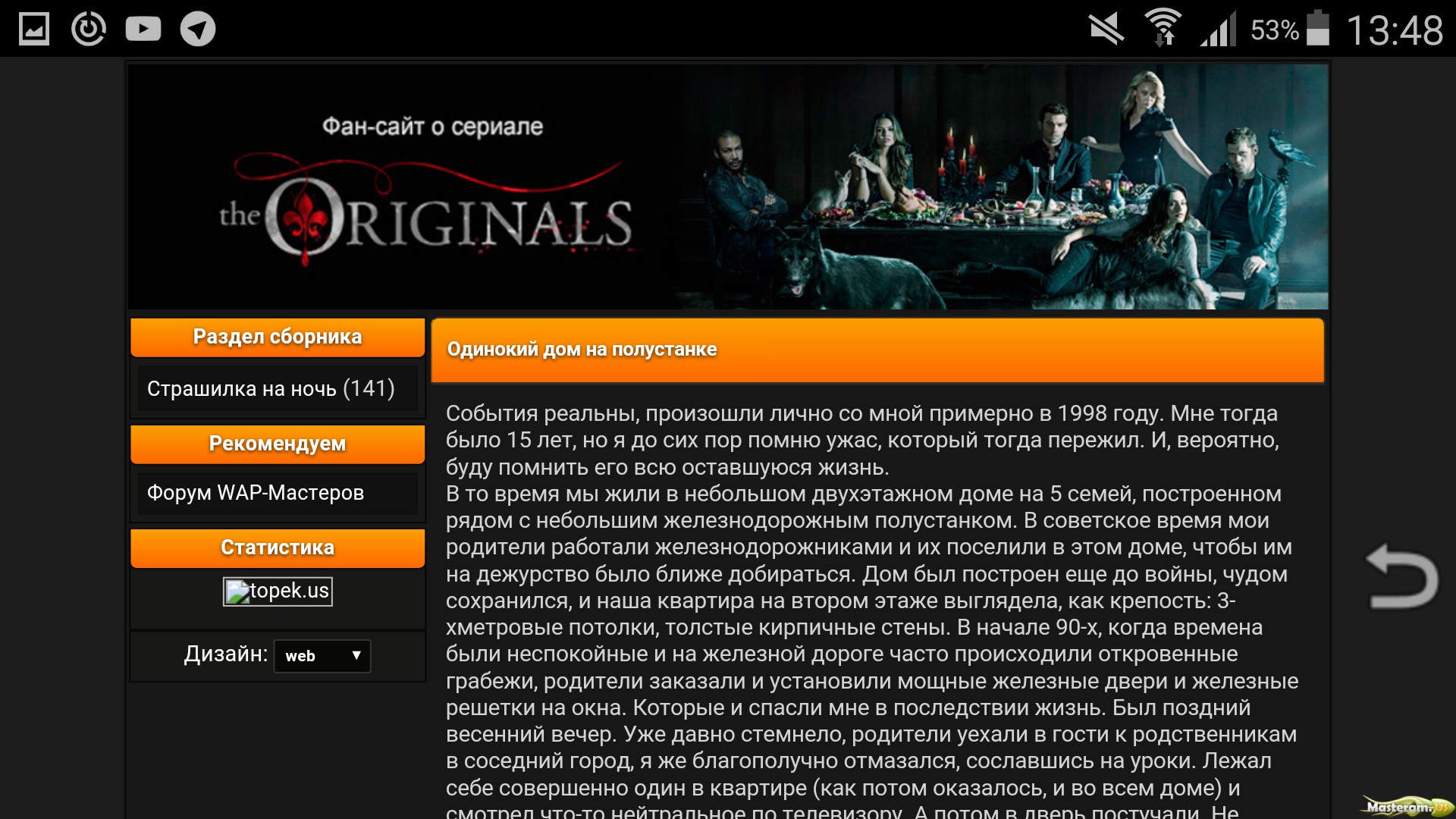The height and width of the screenshot is (819, 1456).
Task: Tap the battery indicator icon
Action: pyautogui.click(x=1318, y=28)
